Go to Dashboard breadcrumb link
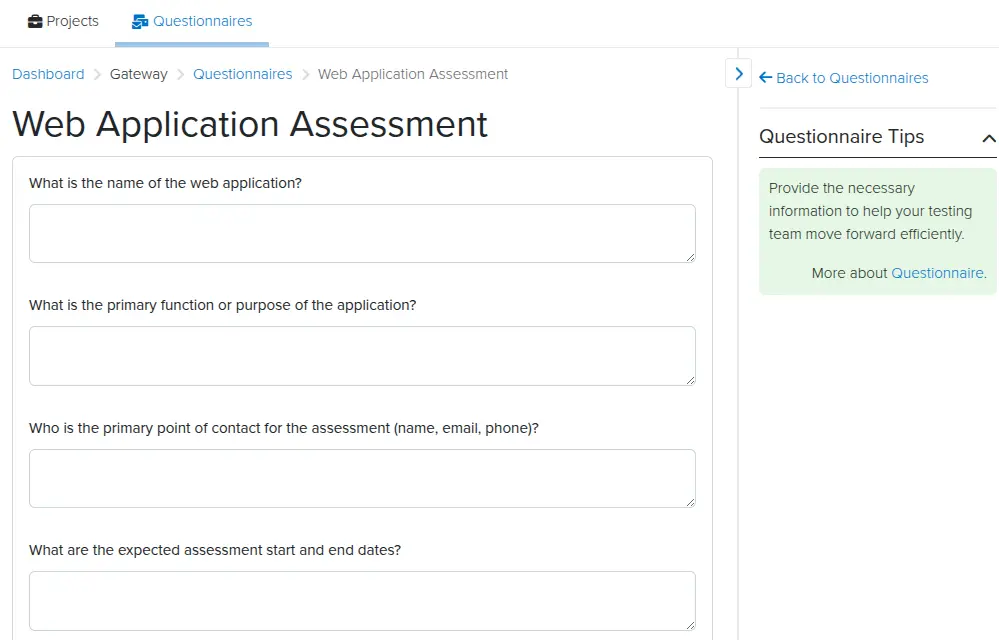 tap(48, 74)
